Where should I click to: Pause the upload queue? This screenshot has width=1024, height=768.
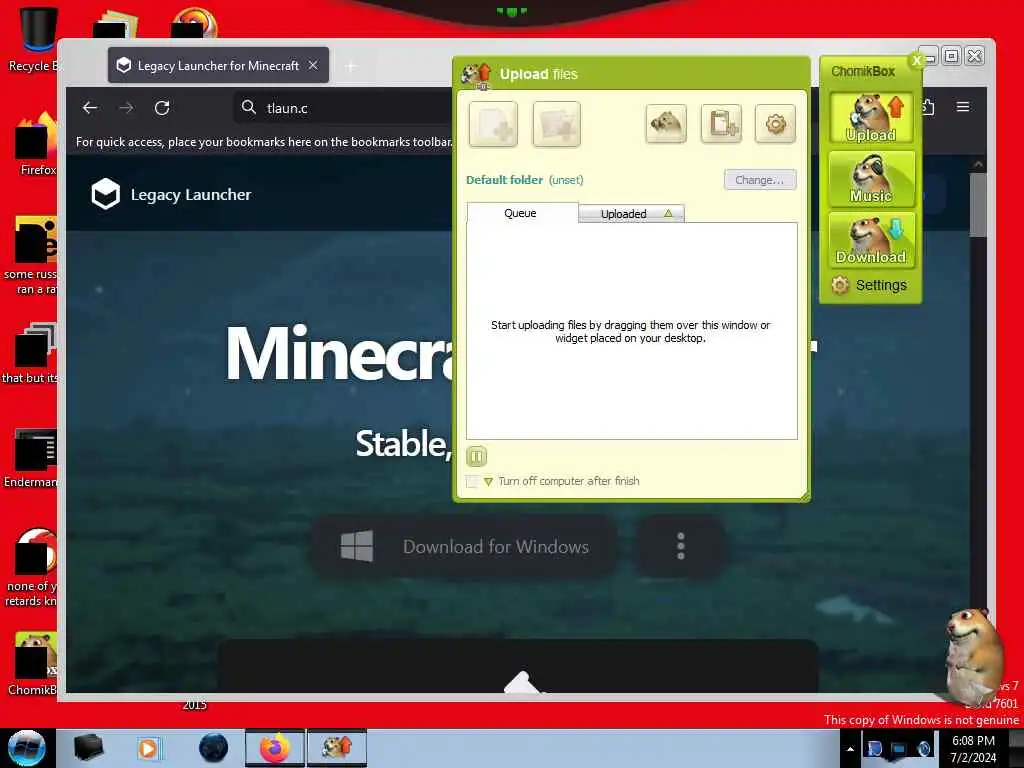click(477, 456)
